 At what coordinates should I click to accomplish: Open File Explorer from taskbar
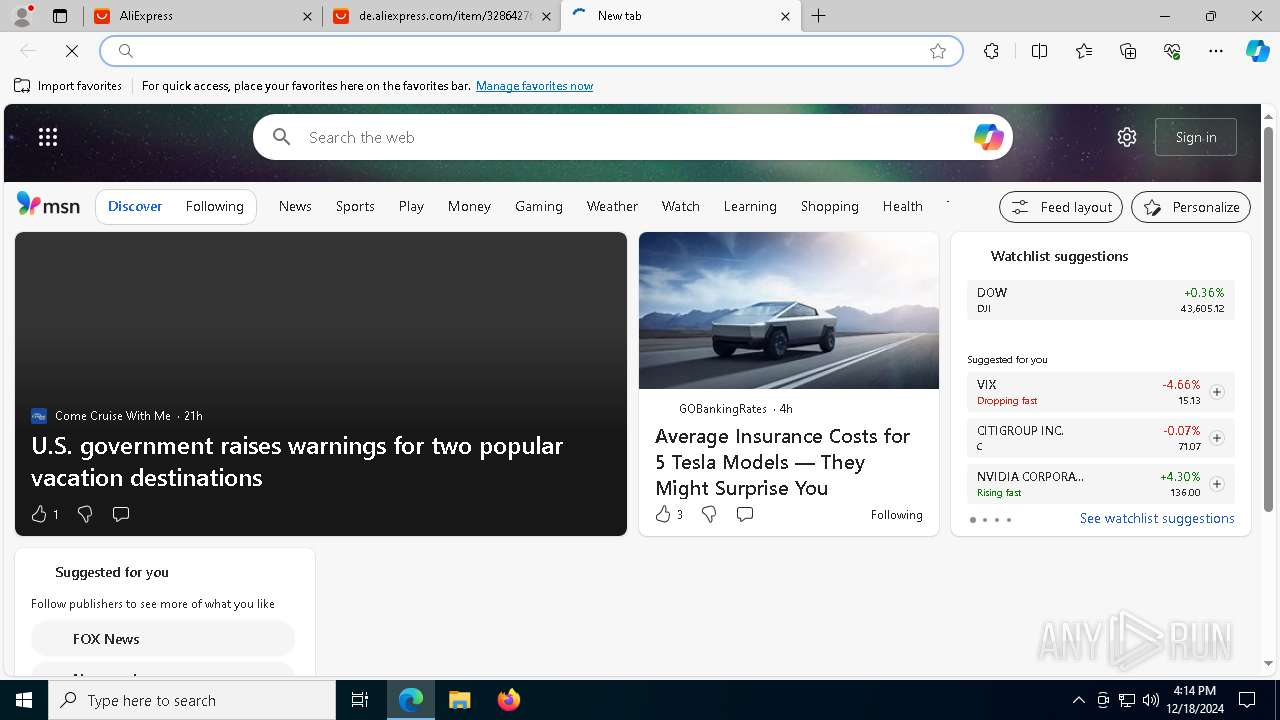pyautogui.click(x=459, y=700)
